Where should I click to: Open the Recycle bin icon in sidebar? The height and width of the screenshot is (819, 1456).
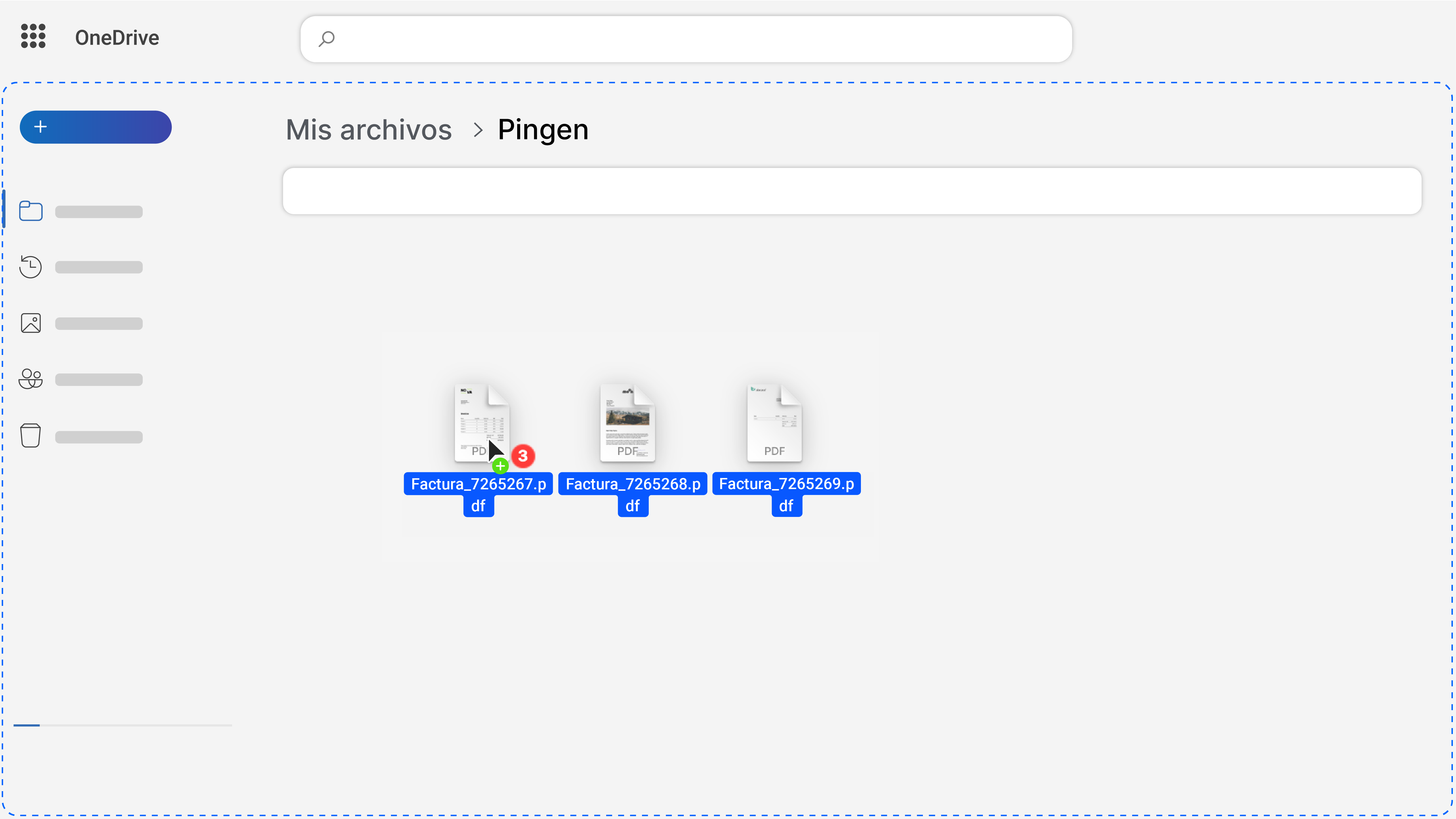pos(30,435)
